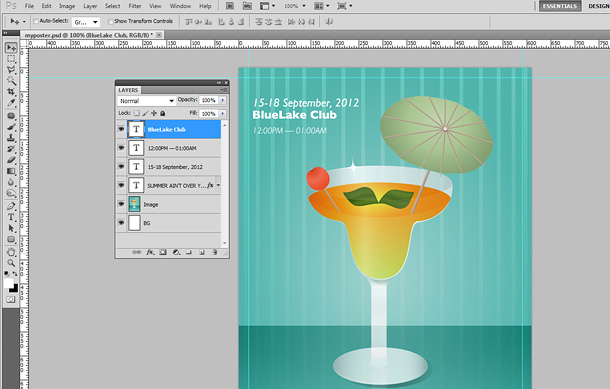Open the Layer menu

tap(90, 6)
